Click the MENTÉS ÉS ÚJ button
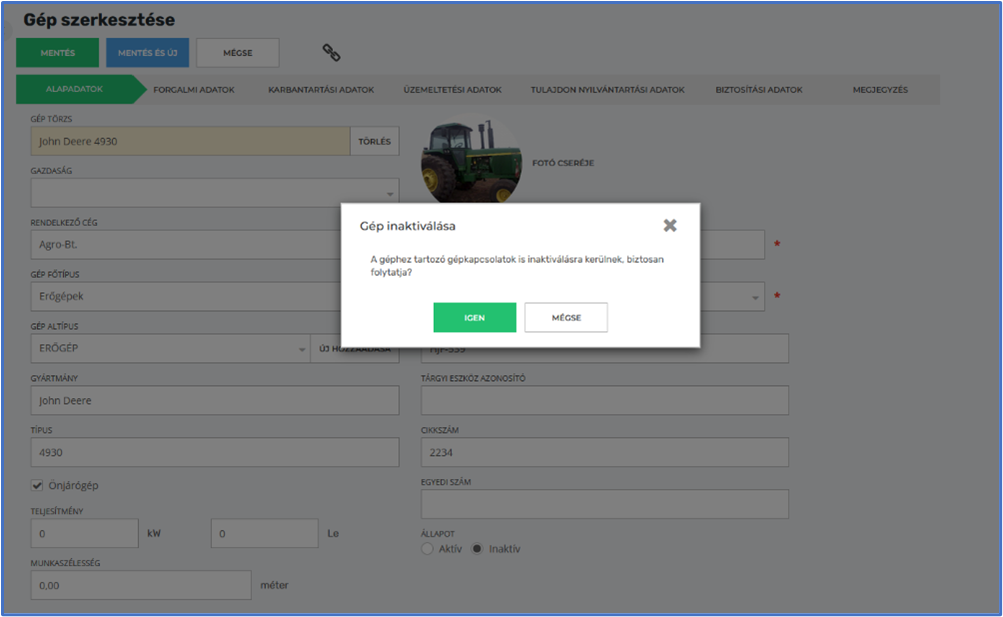 [x=147, y=52]
